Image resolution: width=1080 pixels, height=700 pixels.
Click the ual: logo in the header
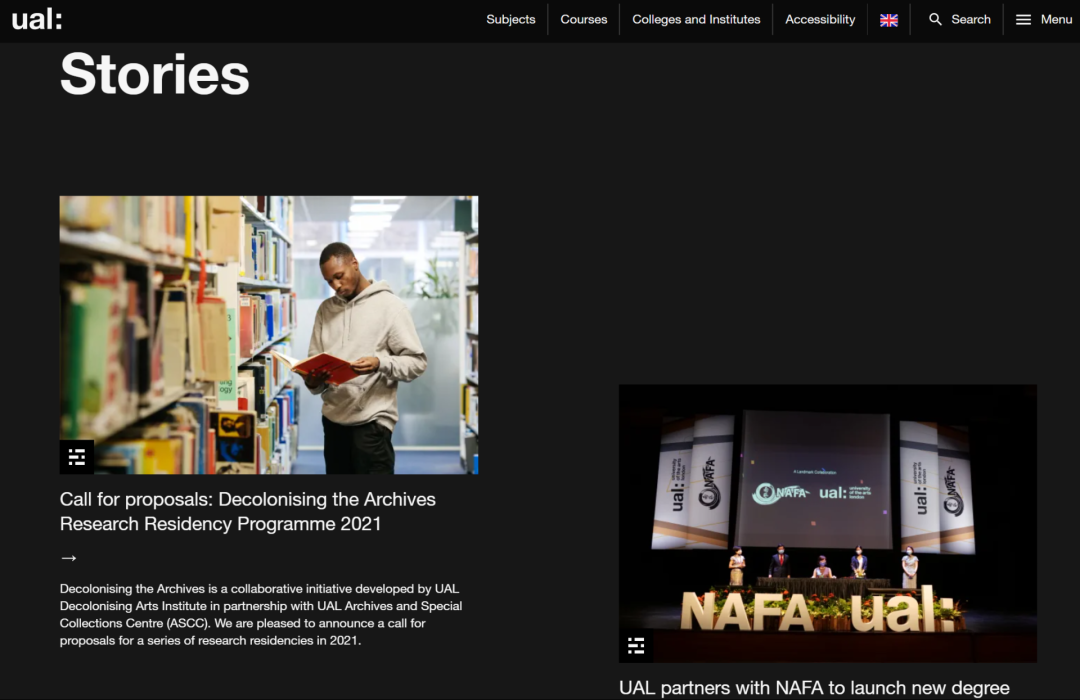pyautogui.click(x=37, y=19)
